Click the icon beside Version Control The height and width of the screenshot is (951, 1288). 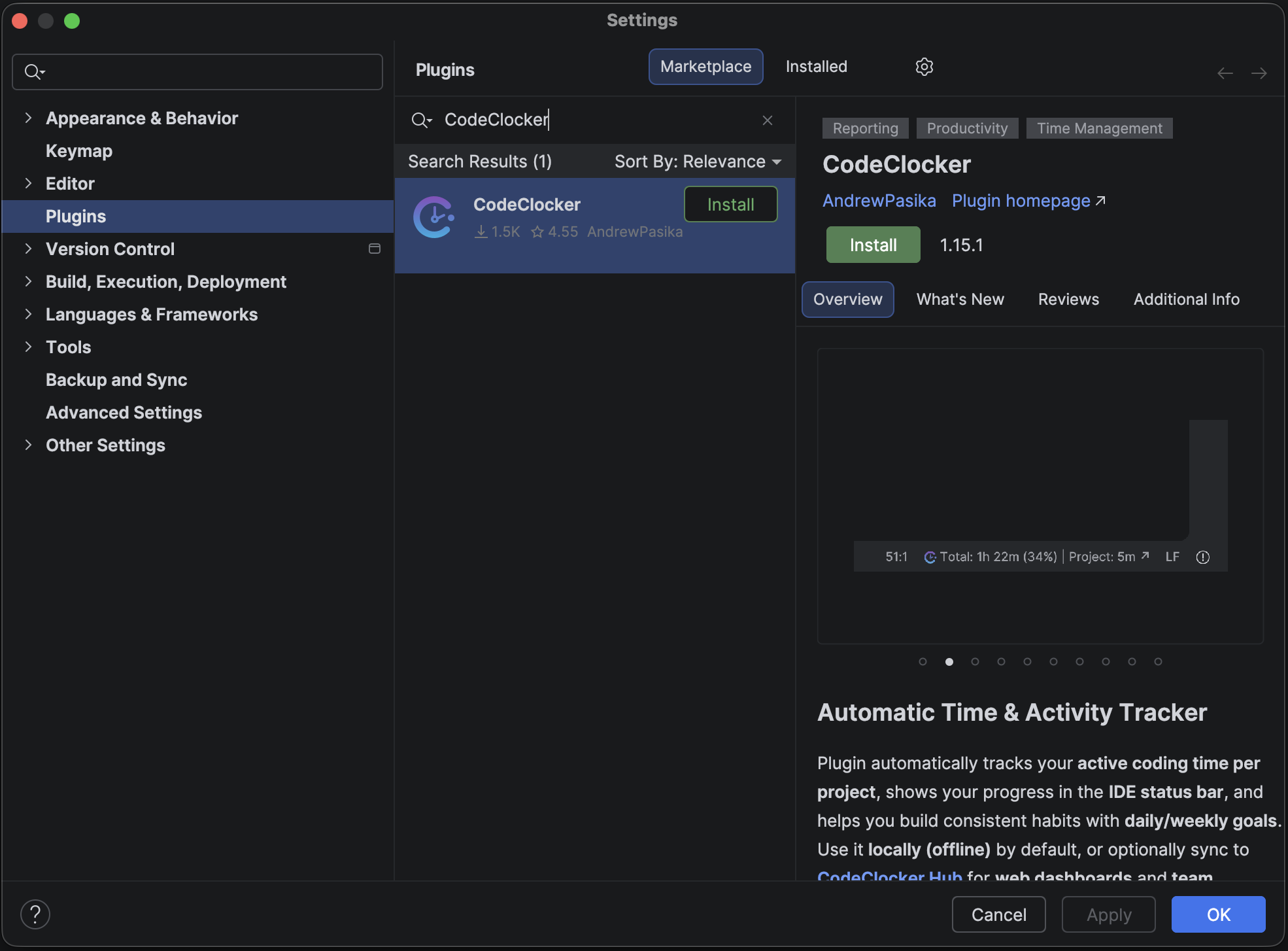click(x=374, y=249)
